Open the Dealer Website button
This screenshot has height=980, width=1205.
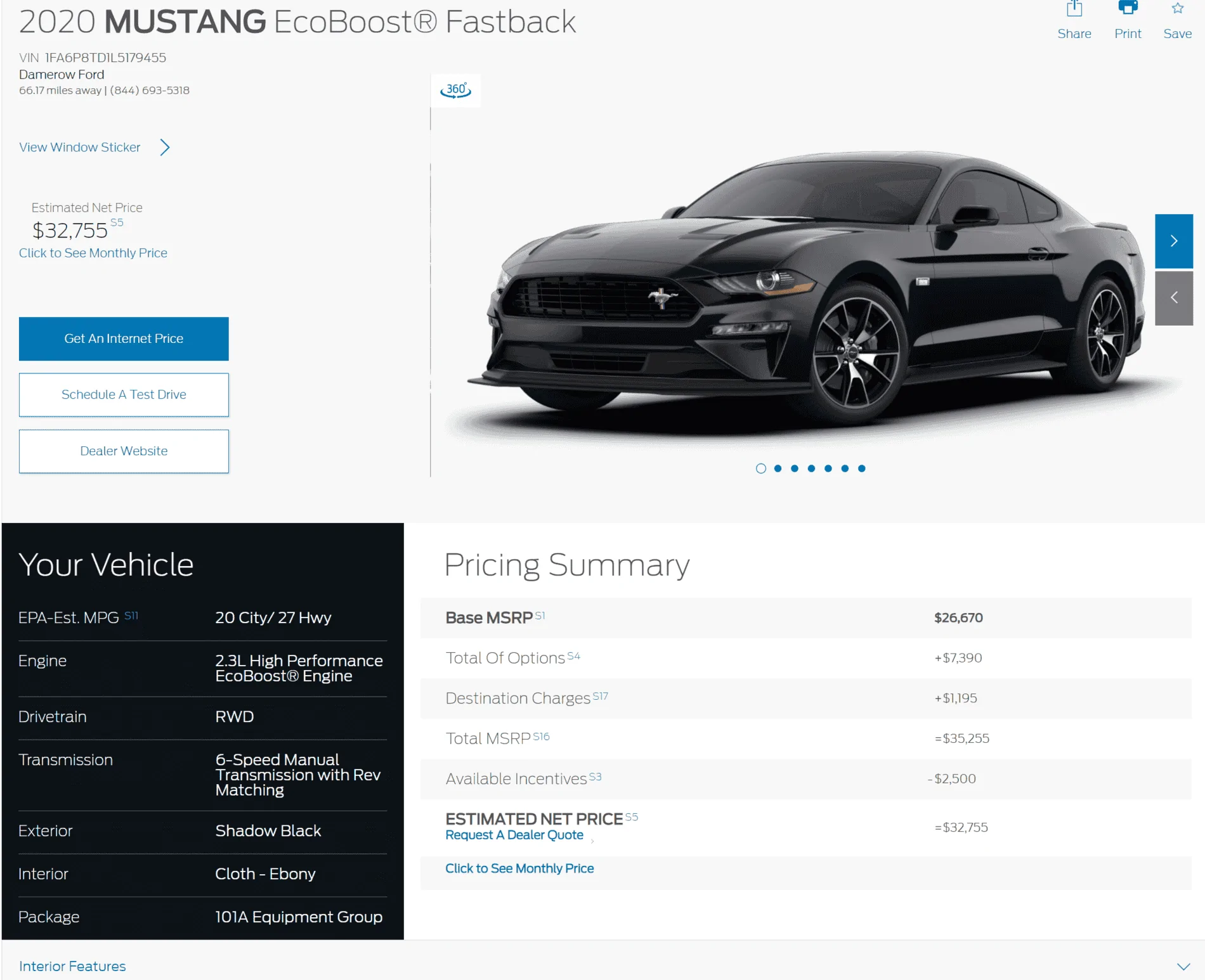click(x=124, y=451)
